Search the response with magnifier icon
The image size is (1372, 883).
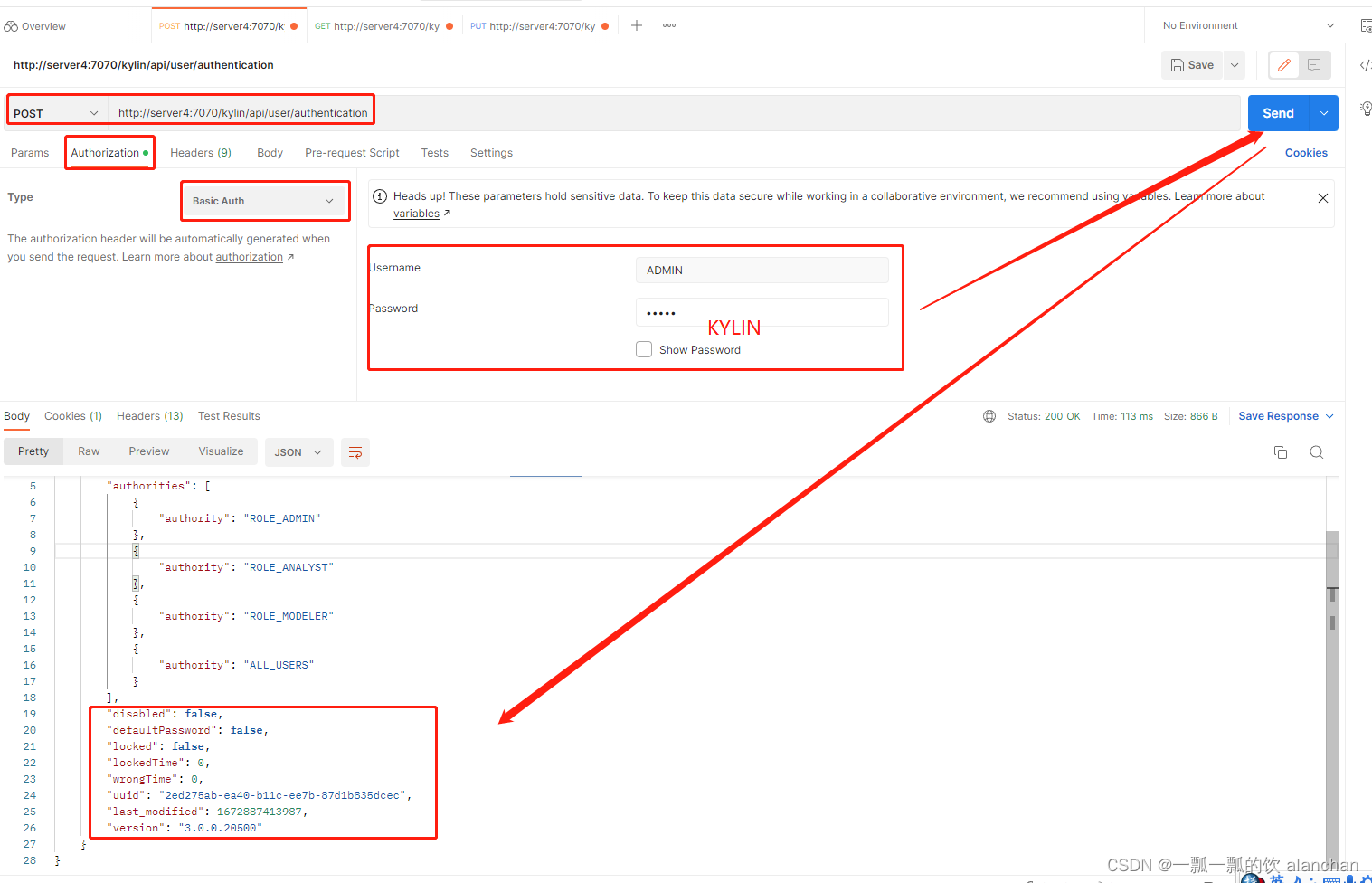(x=1317, y=452)
